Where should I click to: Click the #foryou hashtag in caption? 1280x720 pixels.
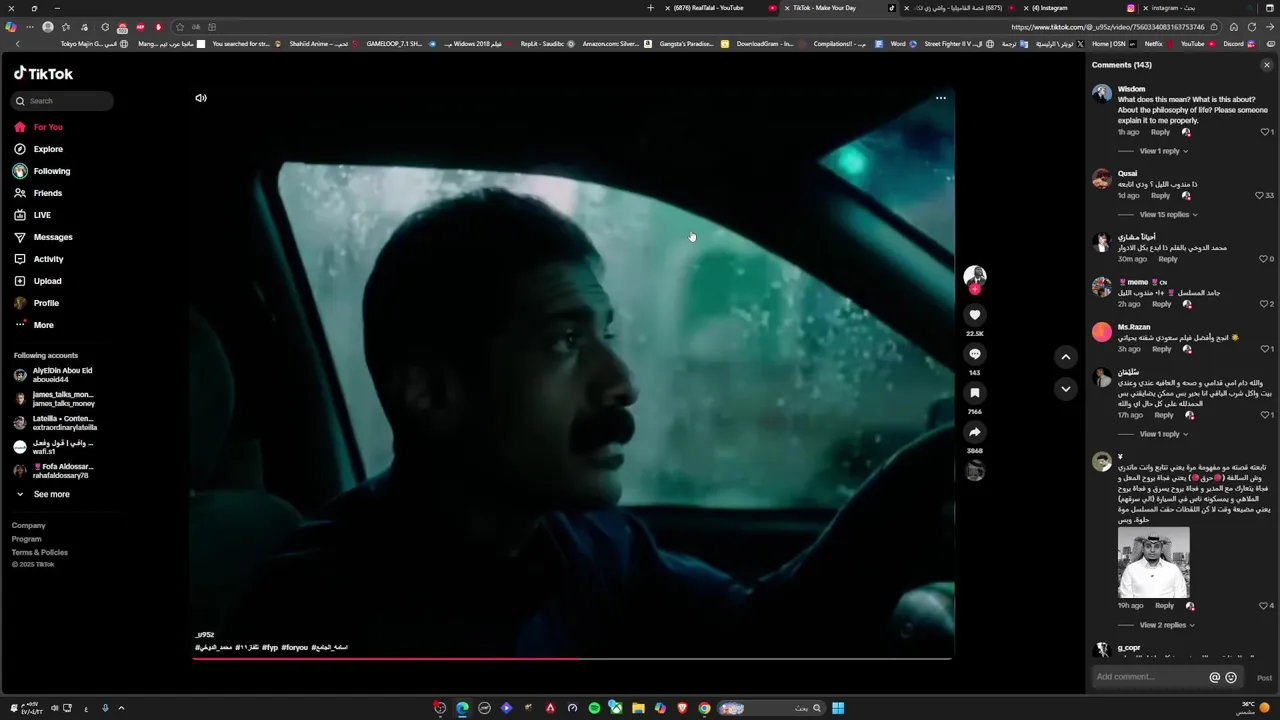tap(295, 648)
